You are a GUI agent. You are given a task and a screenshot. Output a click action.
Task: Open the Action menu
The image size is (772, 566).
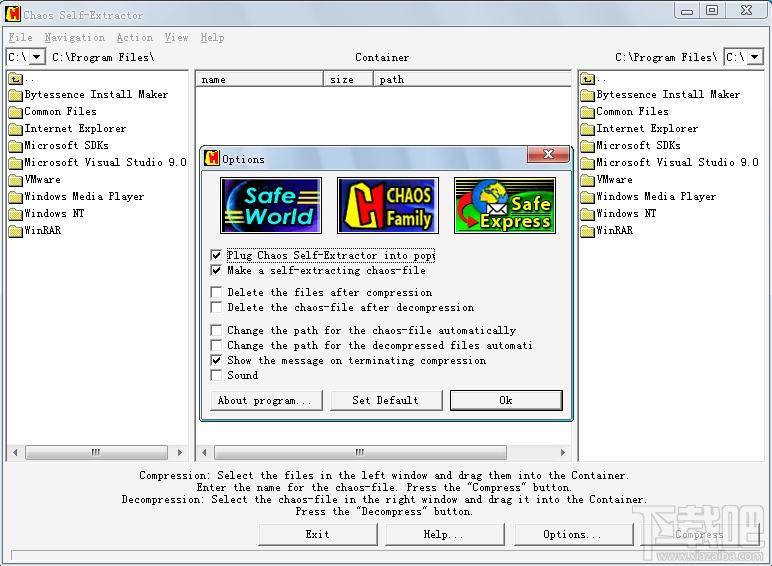(x=135, y=37)
